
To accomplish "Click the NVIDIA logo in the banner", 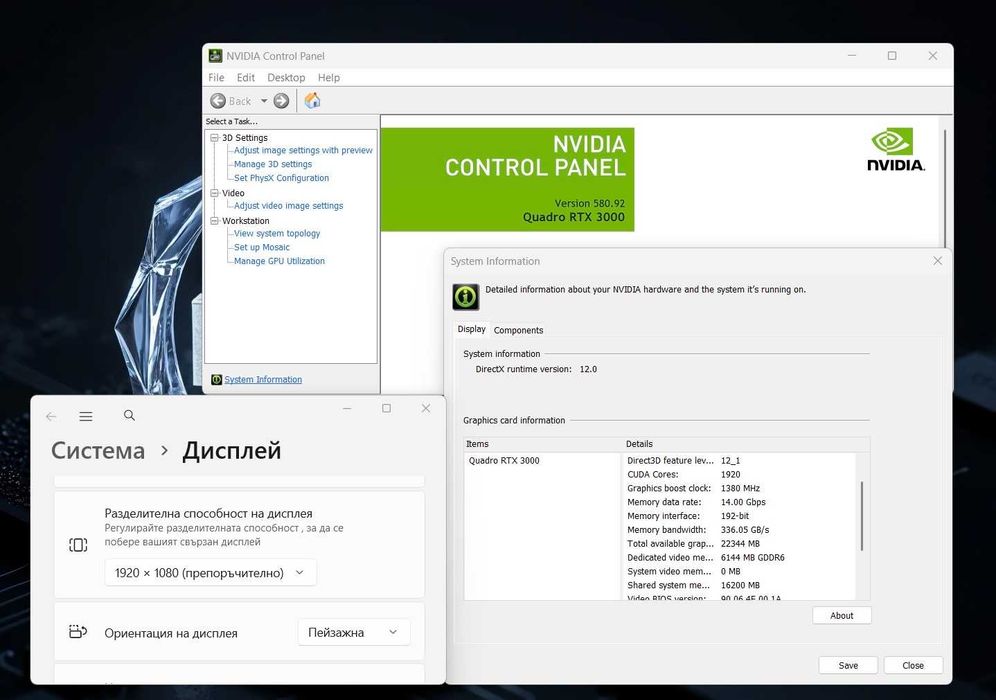I will point(896,149).
